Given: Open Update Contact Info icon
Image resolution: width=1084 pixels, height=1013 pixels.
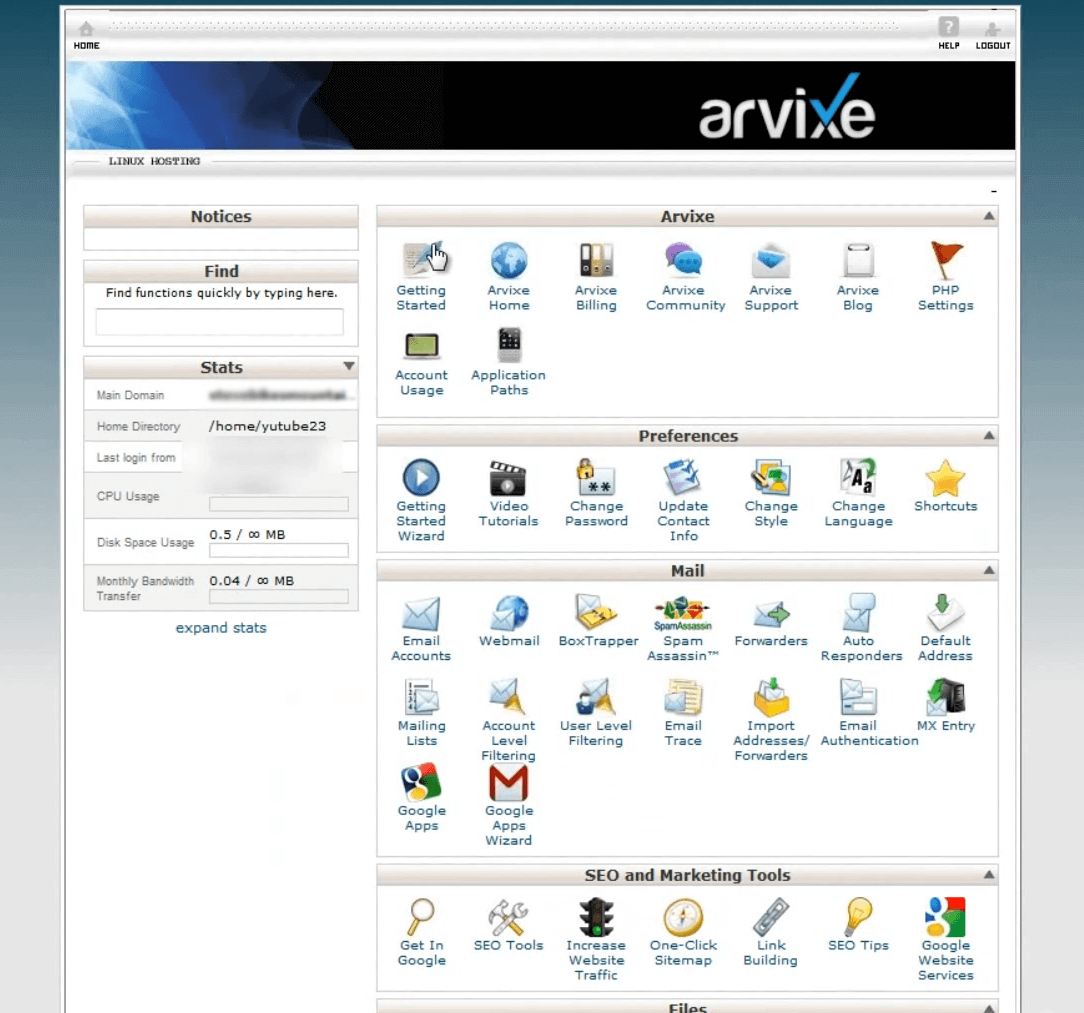Looking at the screenshot, I should [683, 477].
